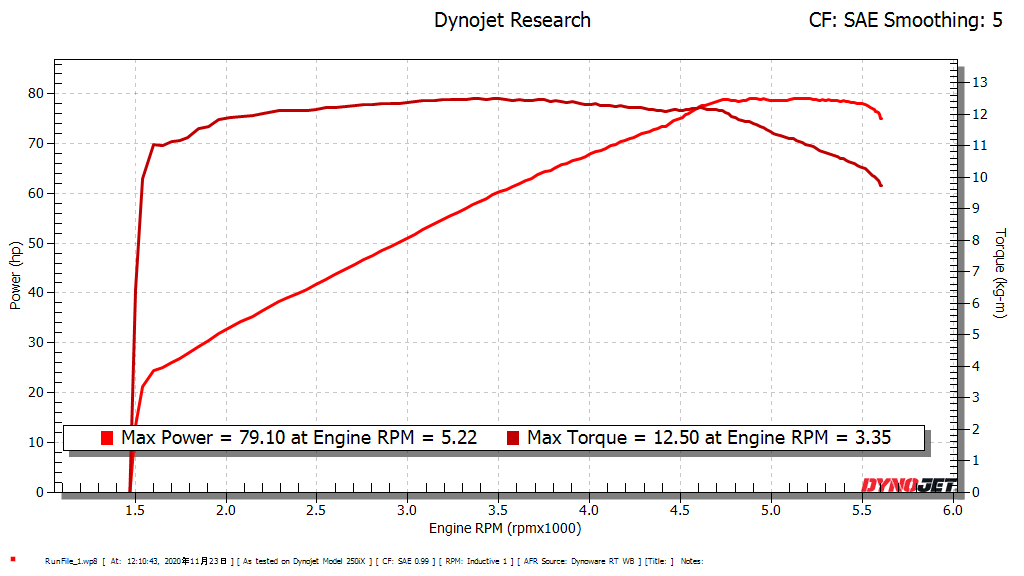Viewport: 1024px width, 576px height.
Task: Click the 80 tick on the Power axis
Action: 39,93
